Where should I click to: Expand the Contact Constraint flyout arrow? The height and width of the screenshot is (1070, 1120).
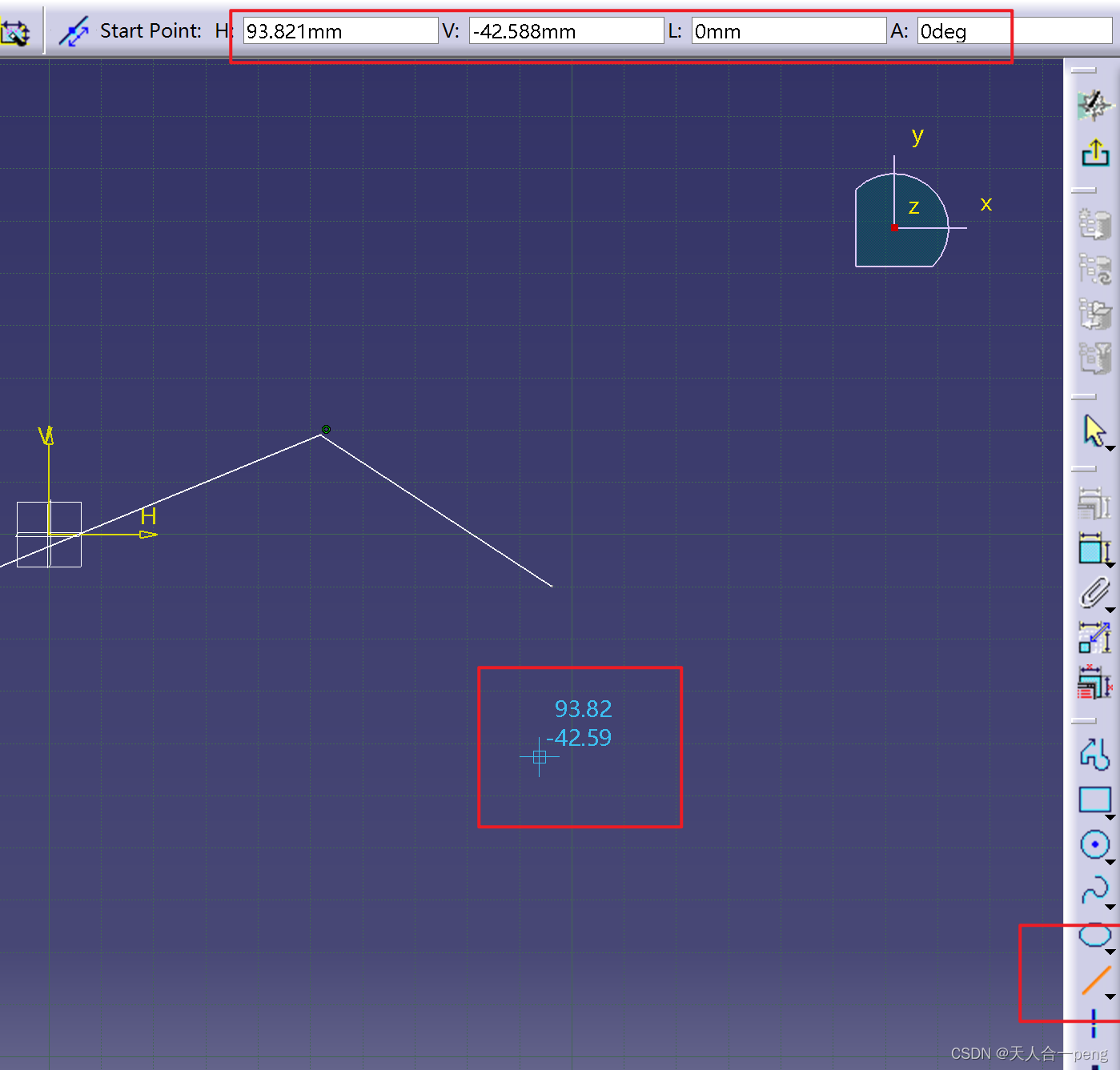coord(1110,610)
